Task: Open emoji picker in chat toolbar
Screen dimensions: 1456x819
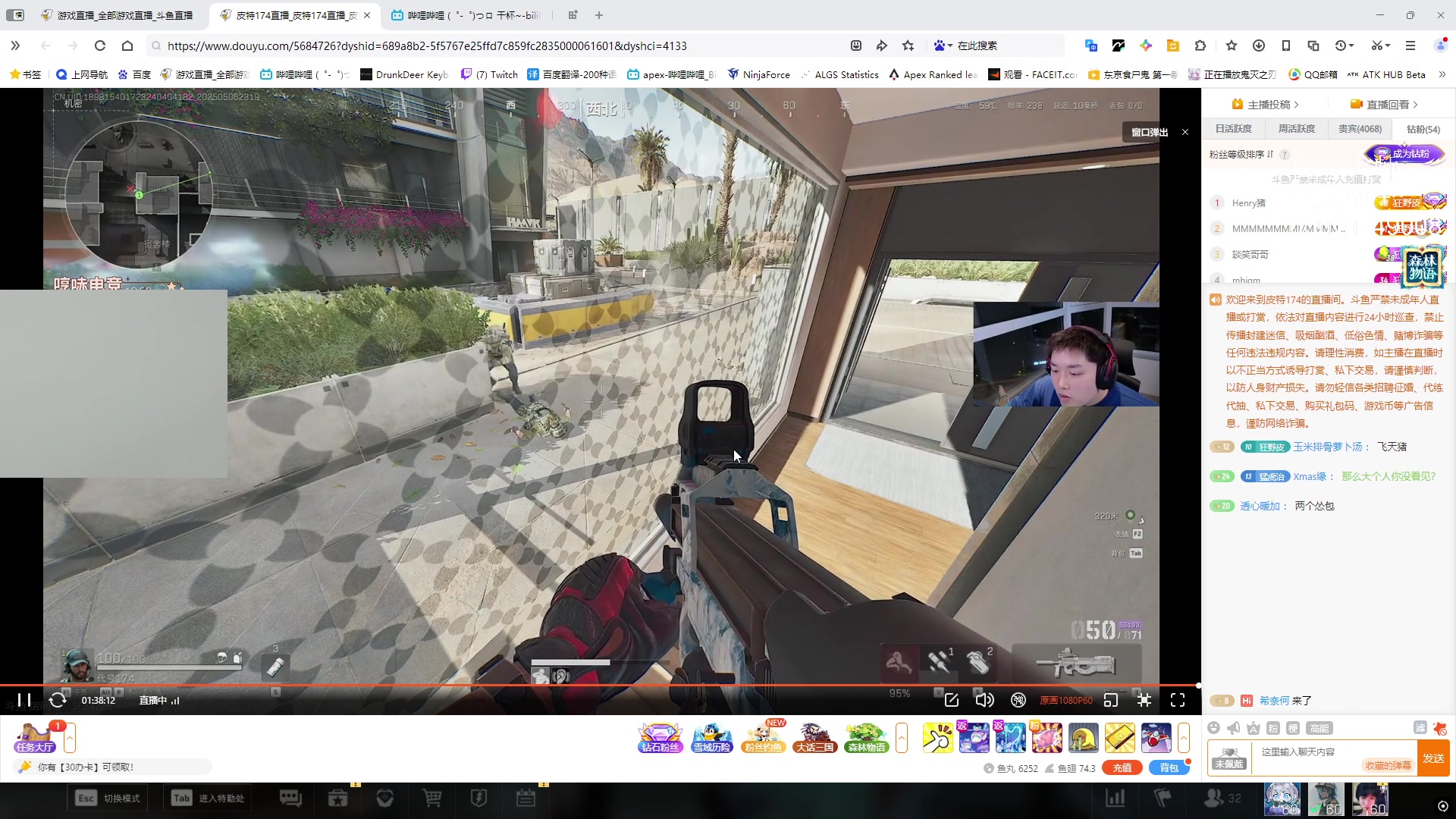Action: point(1214,728)
